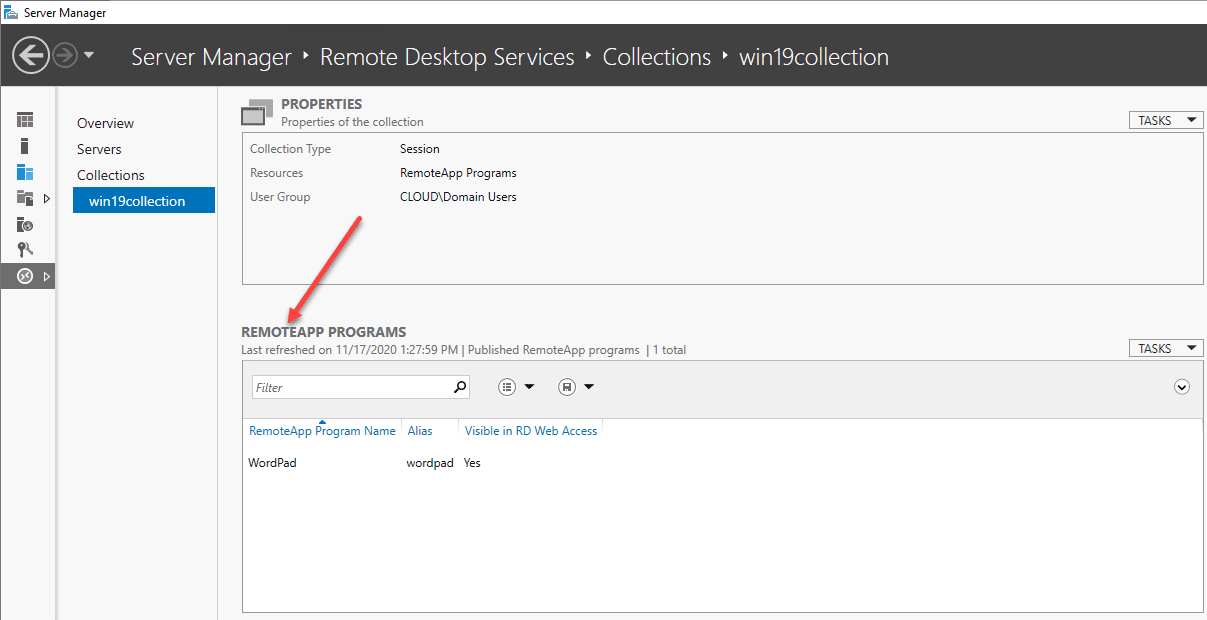The width and height of the screenshot is (1207, 620).
Task: Open the Dashboard icon in the sidebar
Action: [x=25, y=120]
